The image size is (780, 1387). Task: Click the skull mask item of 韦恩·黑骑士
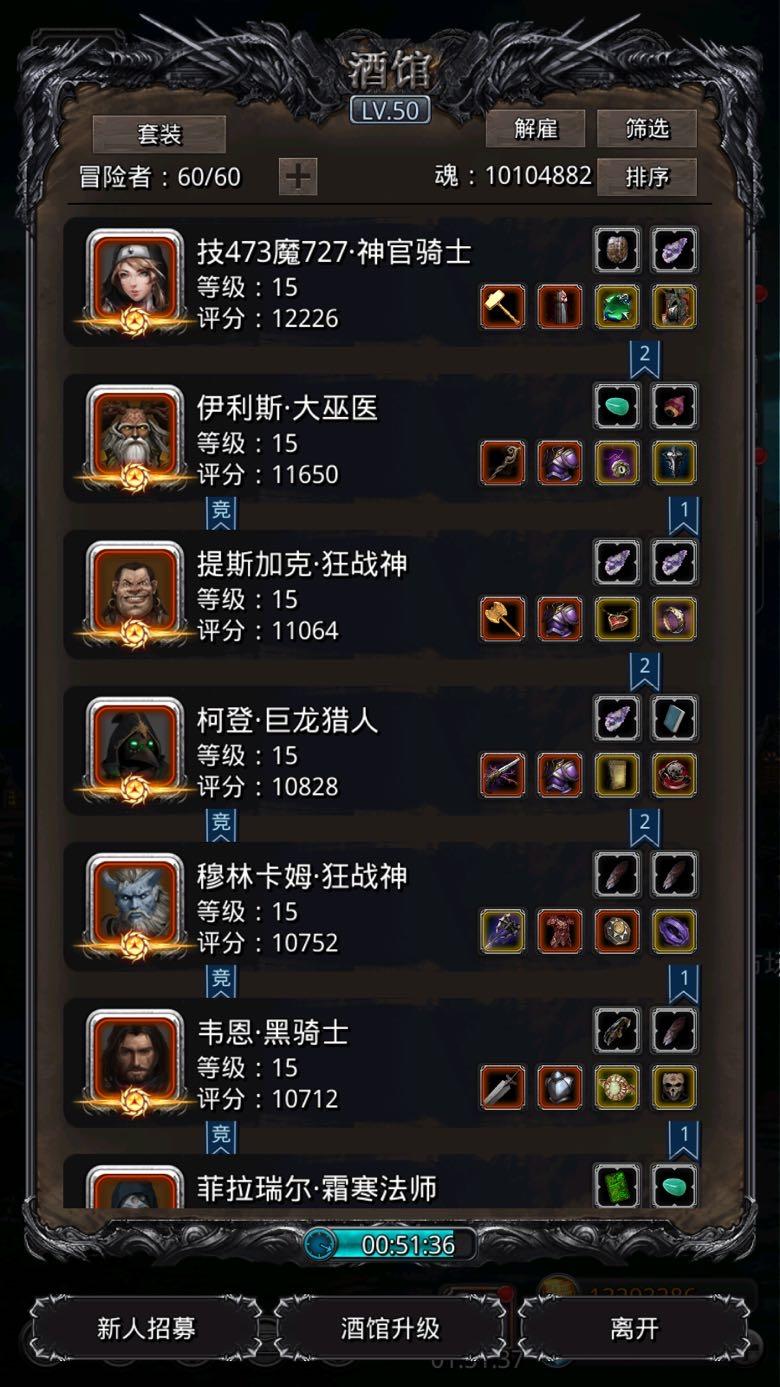coord(675,1087)
